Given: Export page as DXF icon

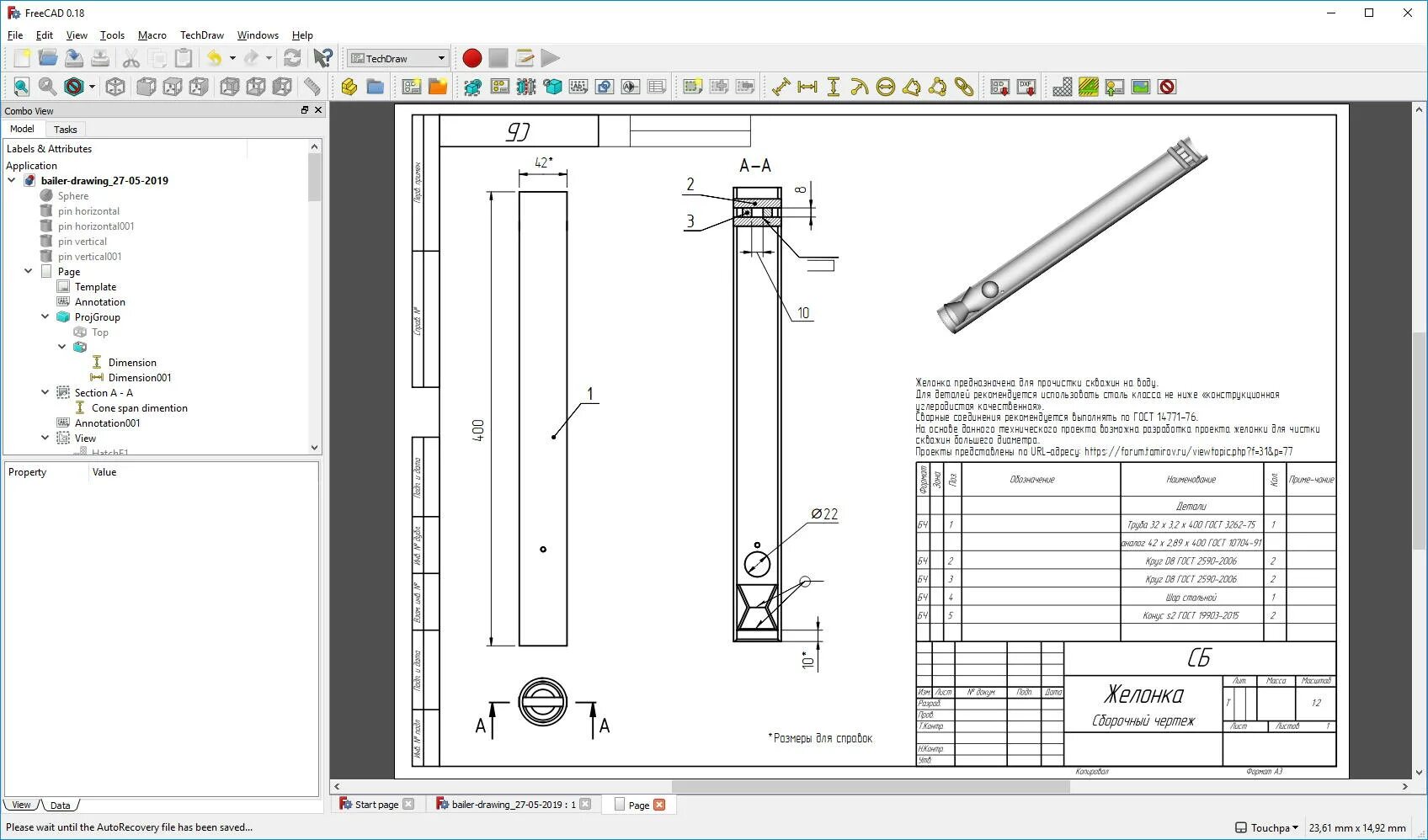Looking at the screenshot, I should (x=1026, y=87).
